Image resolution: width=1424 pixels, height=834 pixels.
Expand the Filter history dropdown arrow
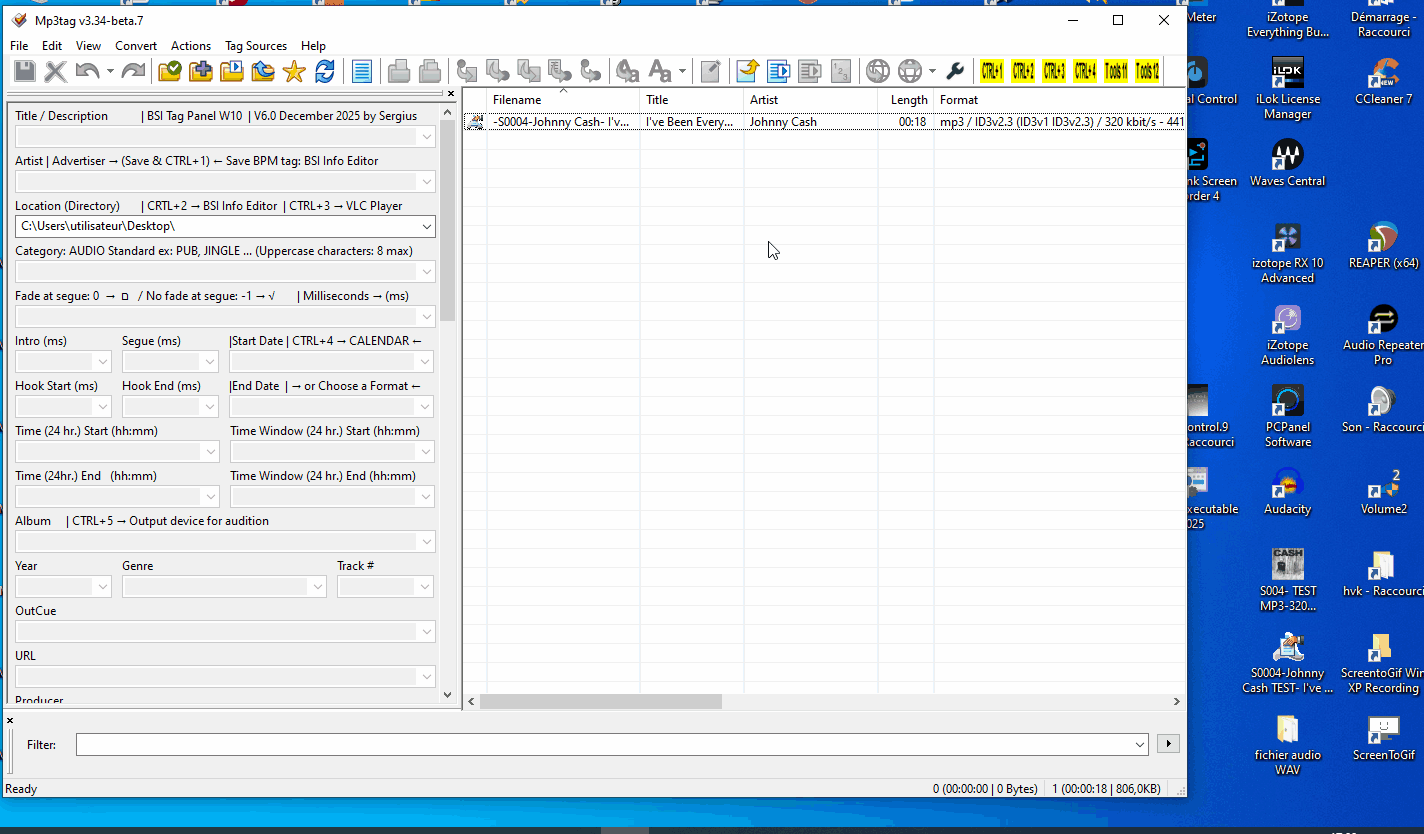click(1140, 744)
